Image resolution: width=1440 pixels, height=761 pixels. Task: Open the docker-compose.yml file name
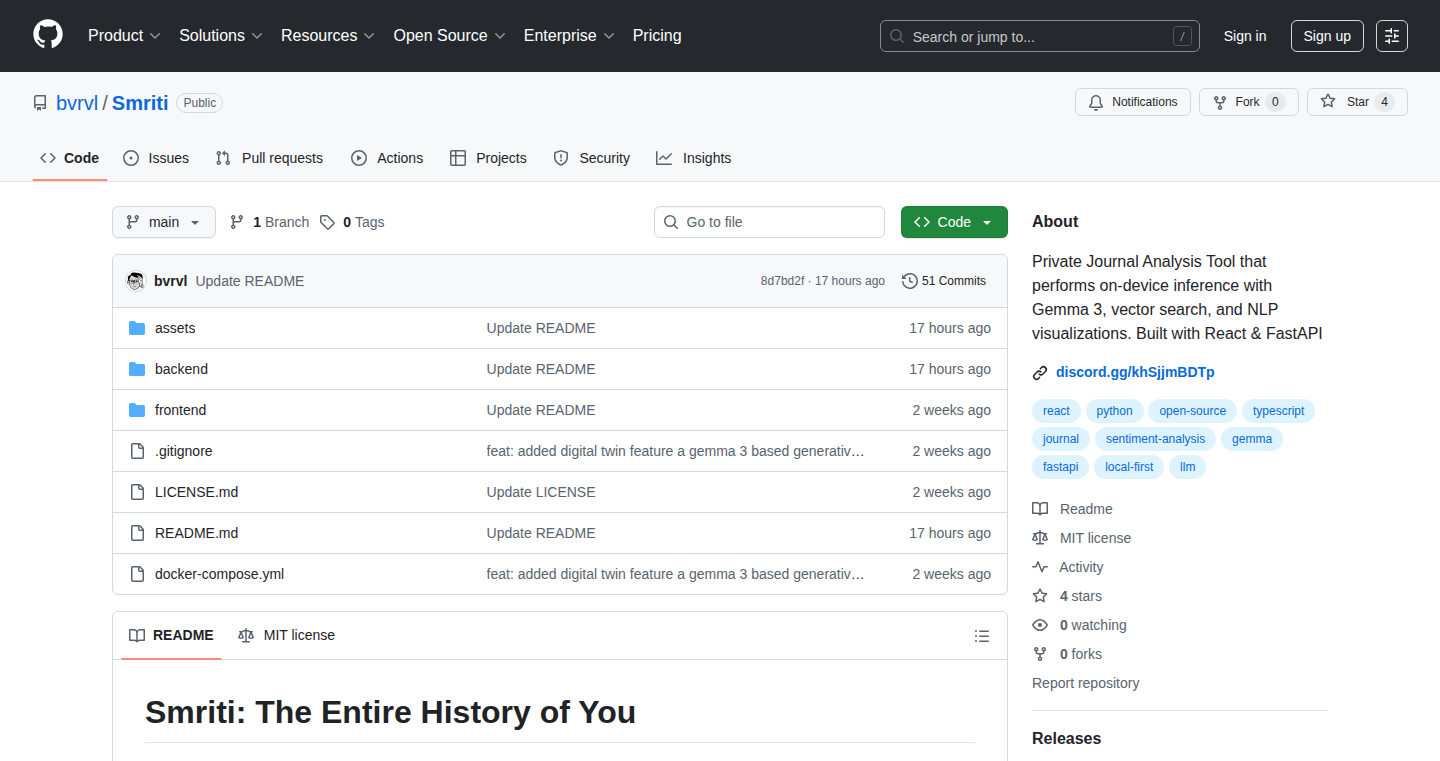(x=219, y=574)
